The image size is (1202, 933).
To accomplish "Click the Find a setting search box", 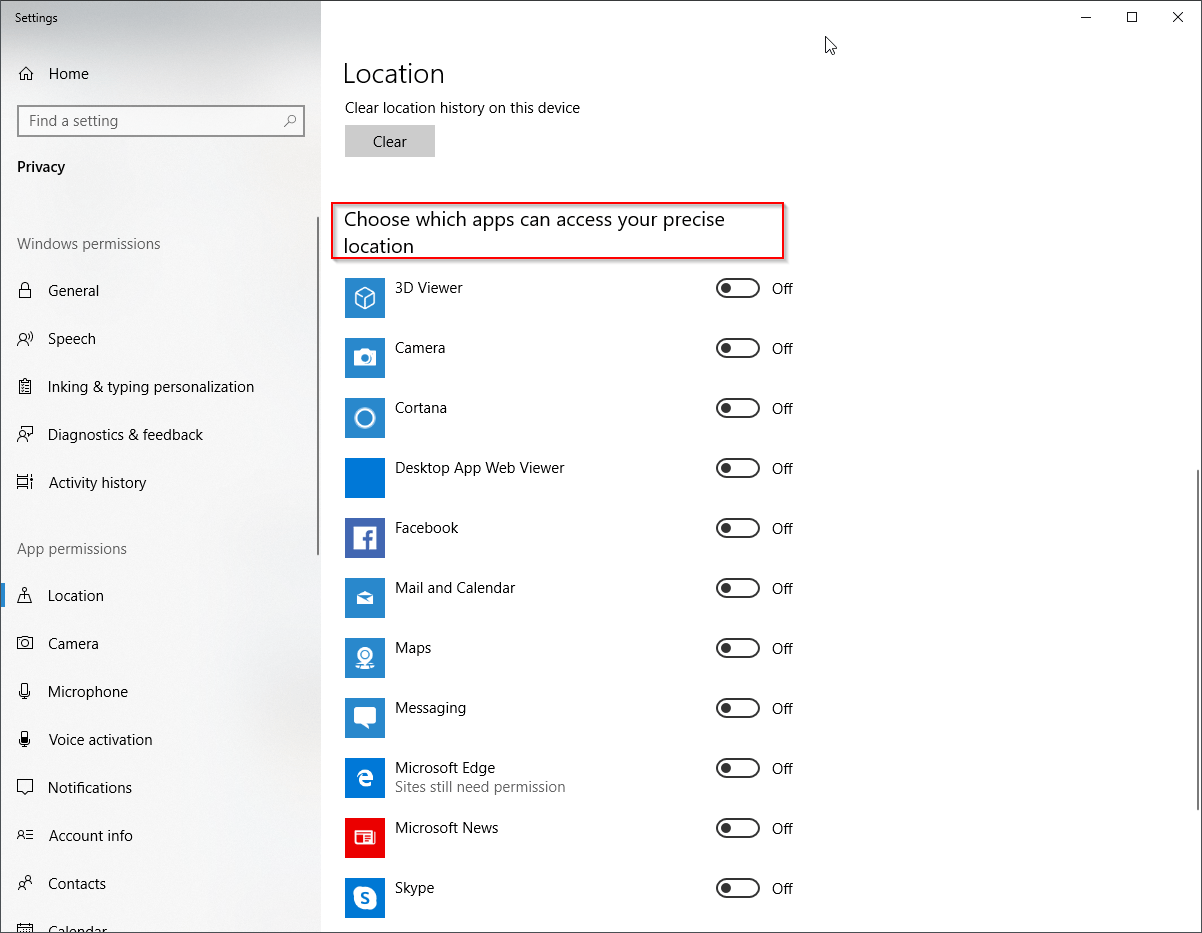I will coord(160,120).
